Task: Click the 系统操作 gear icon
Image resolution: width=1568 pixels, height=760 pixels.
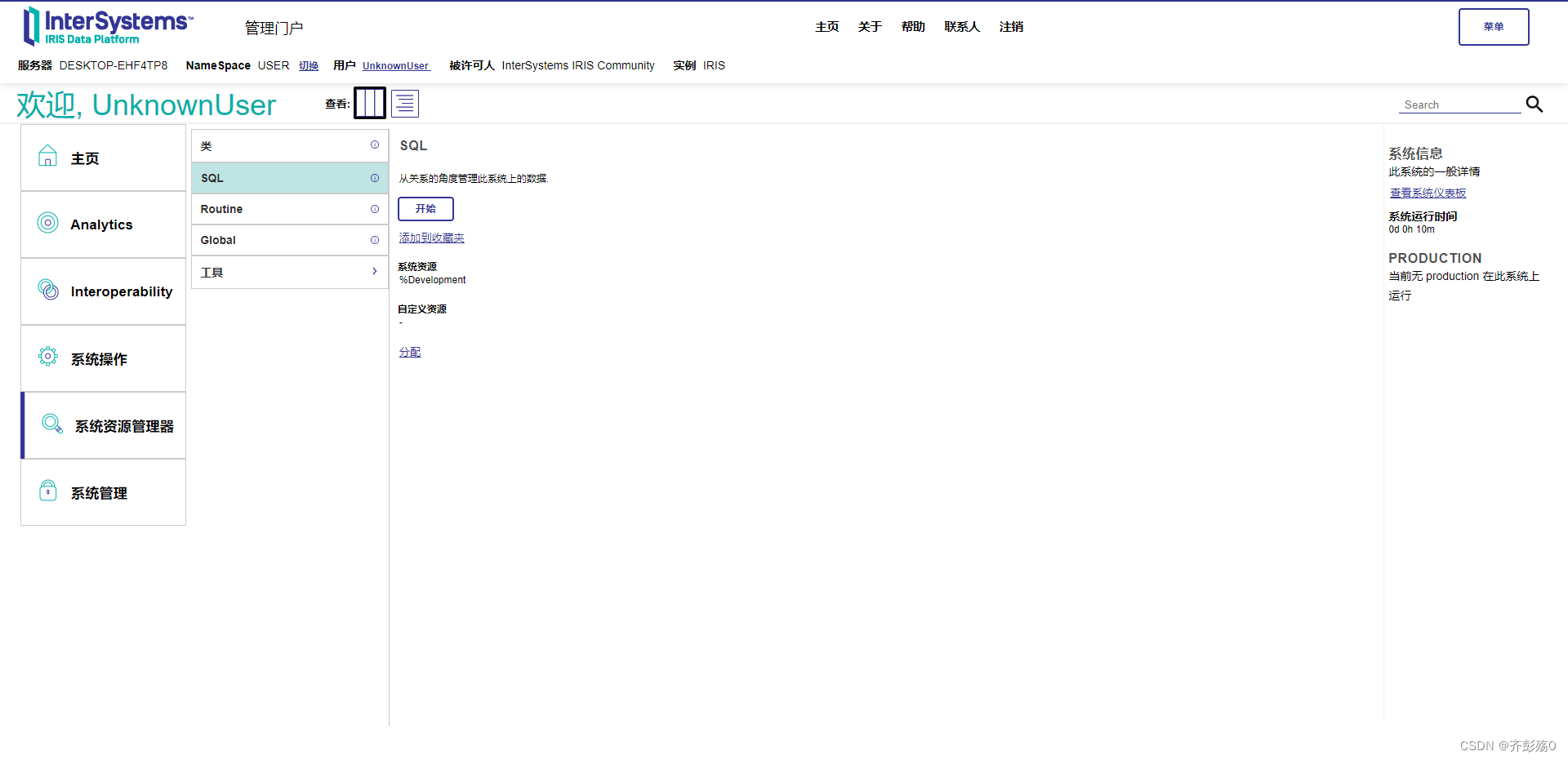Action: point(47,356)
